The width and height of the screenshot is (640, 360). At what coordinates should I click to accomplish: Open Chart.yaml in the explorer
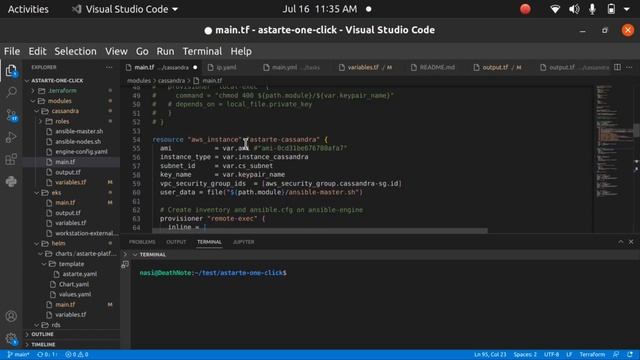[x=74, y=284]
